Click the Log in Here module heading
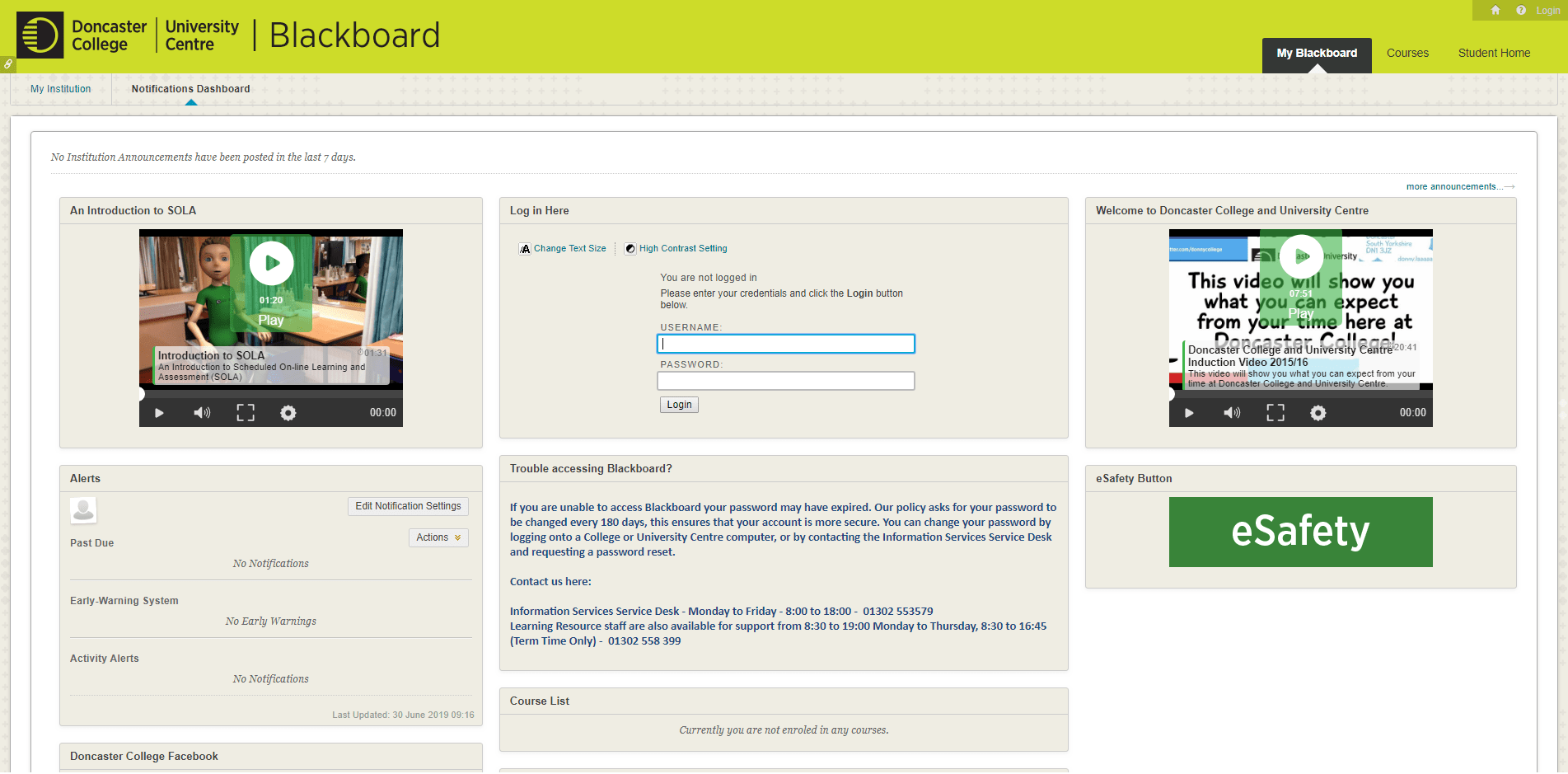The height and width of the screenshot is (774, 1568). coord(539,211)
